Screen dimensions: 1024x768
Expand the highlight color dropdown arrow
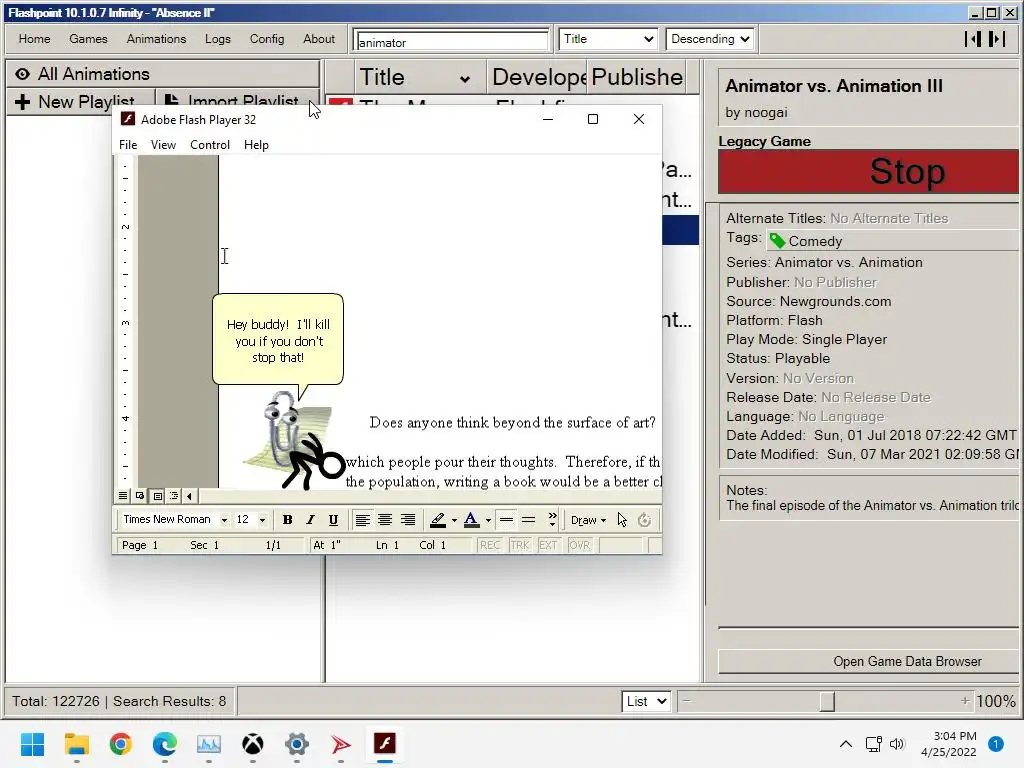[x=454, y=520]
